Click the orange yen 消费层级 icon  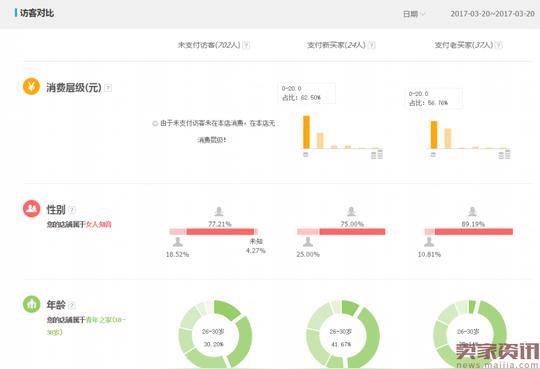point(31,86)
